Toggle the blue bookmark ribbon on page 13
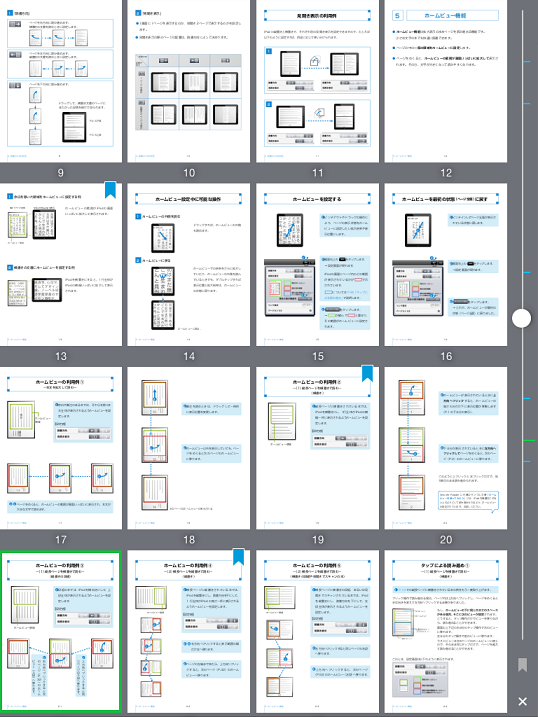The image size is (538, 717). tap(110, 190)
